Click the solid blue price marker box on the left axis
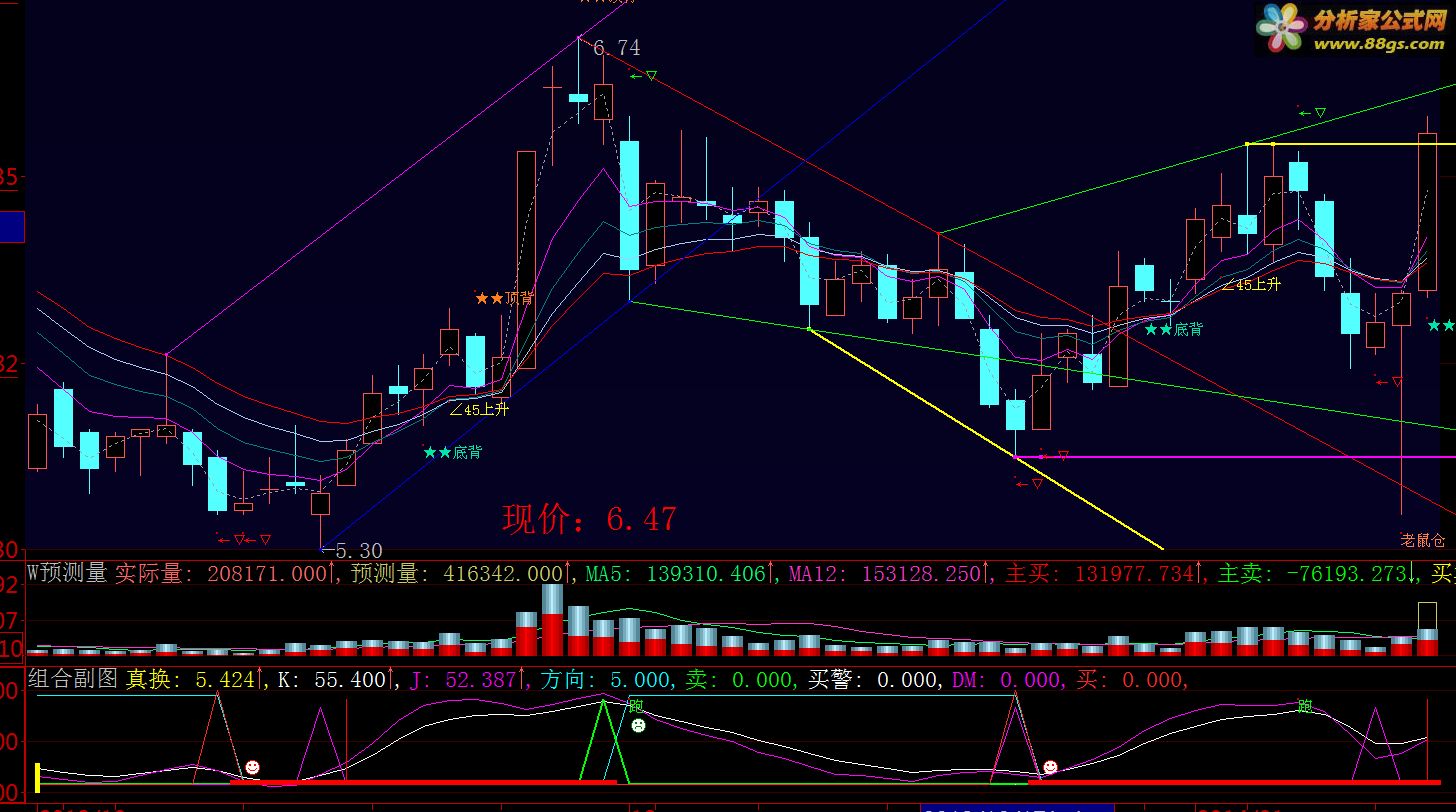Image resolution: width=1456 pixels, height=812 pixels. [x=12, y=227]
